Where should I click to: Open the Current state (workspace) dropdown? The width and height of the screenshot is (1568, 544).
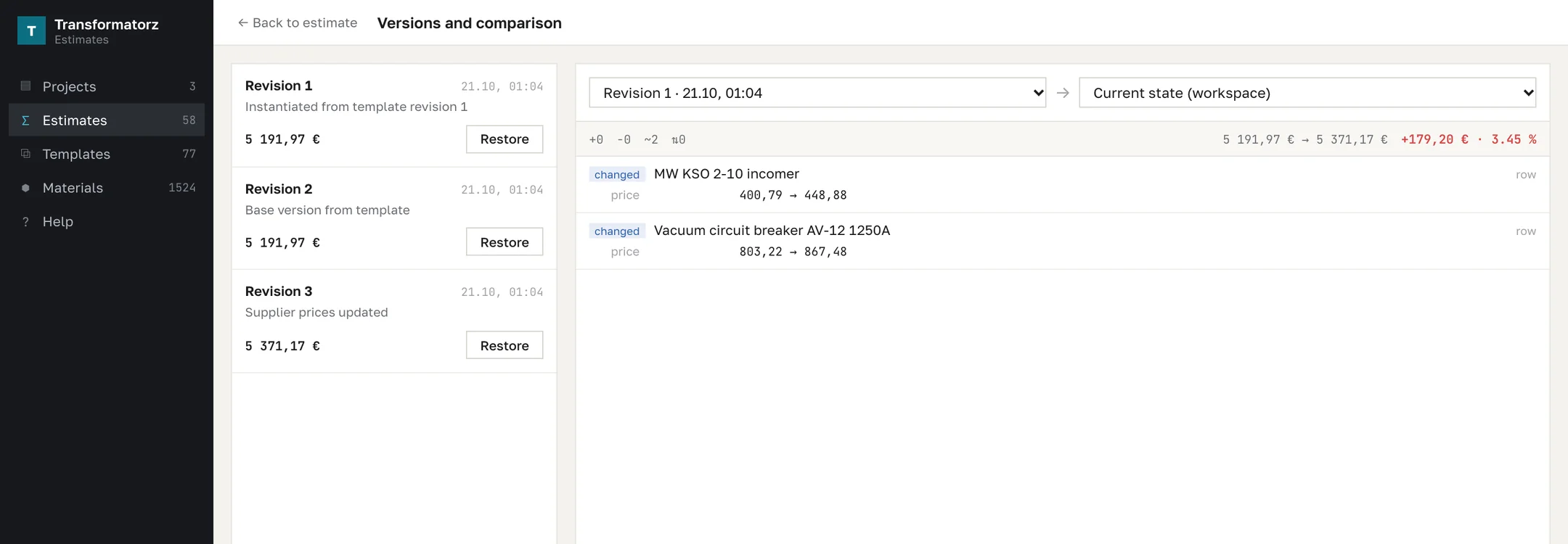click(x=1307, y=93)
